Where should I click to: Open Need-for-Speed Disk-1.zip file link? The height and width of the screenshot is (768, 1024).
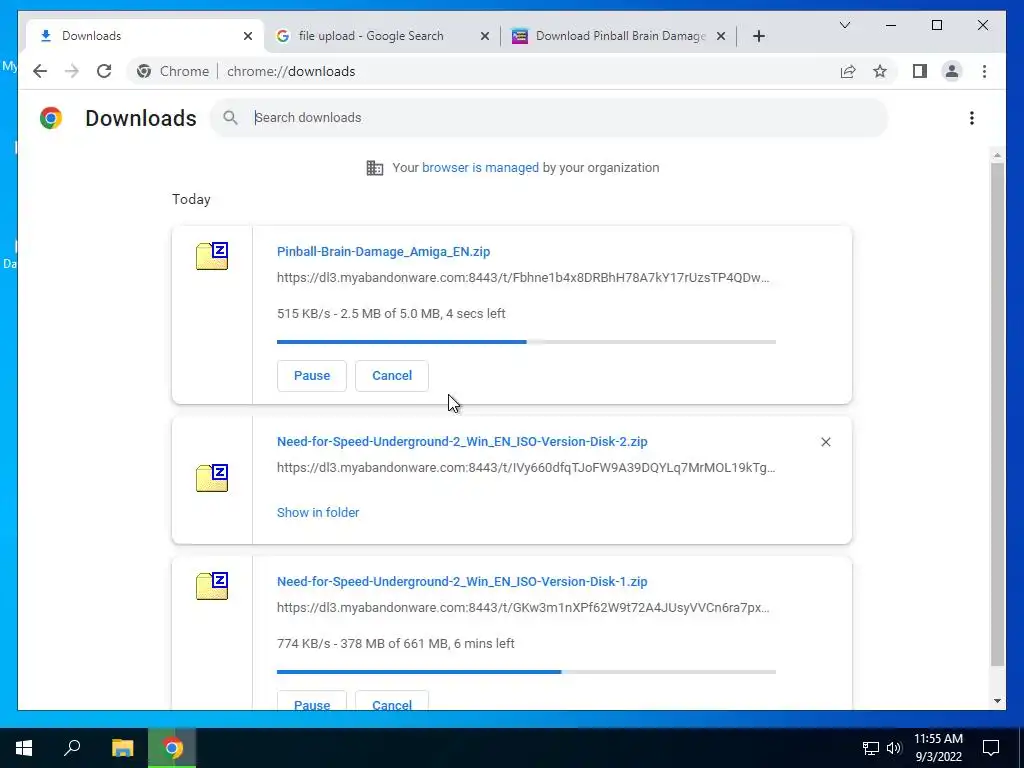(462, 581)
